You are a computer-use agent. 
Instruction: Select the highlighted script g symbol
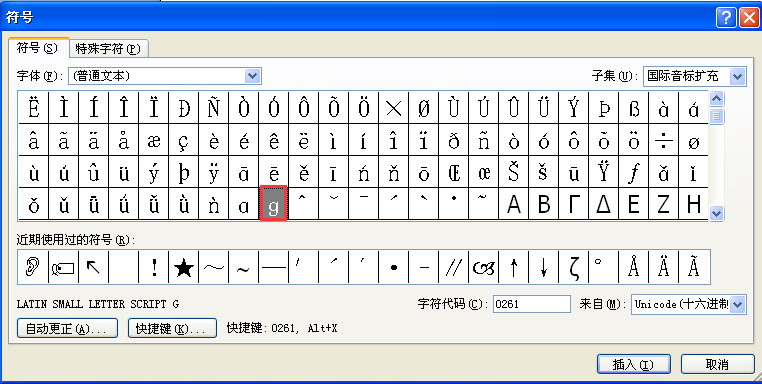pyautogui.click(x=274, y=204)
